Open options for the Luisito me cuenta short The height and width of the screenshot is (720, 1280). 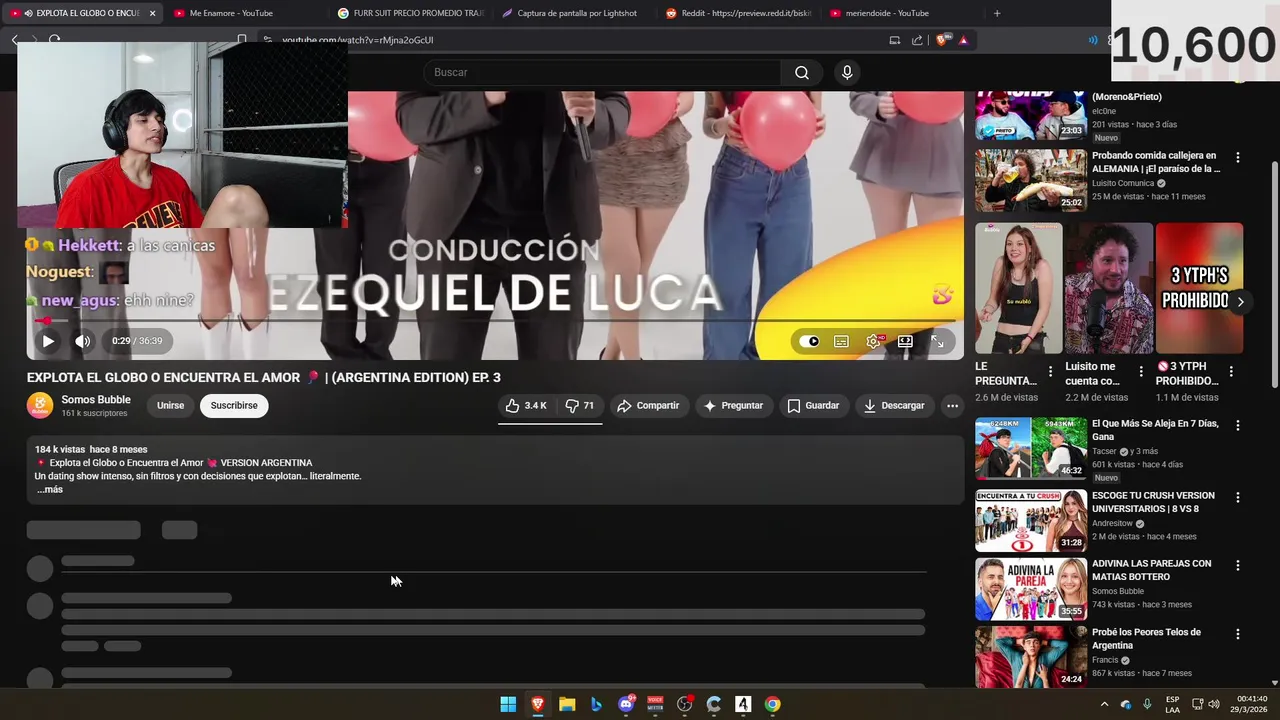coord(1141,371)
